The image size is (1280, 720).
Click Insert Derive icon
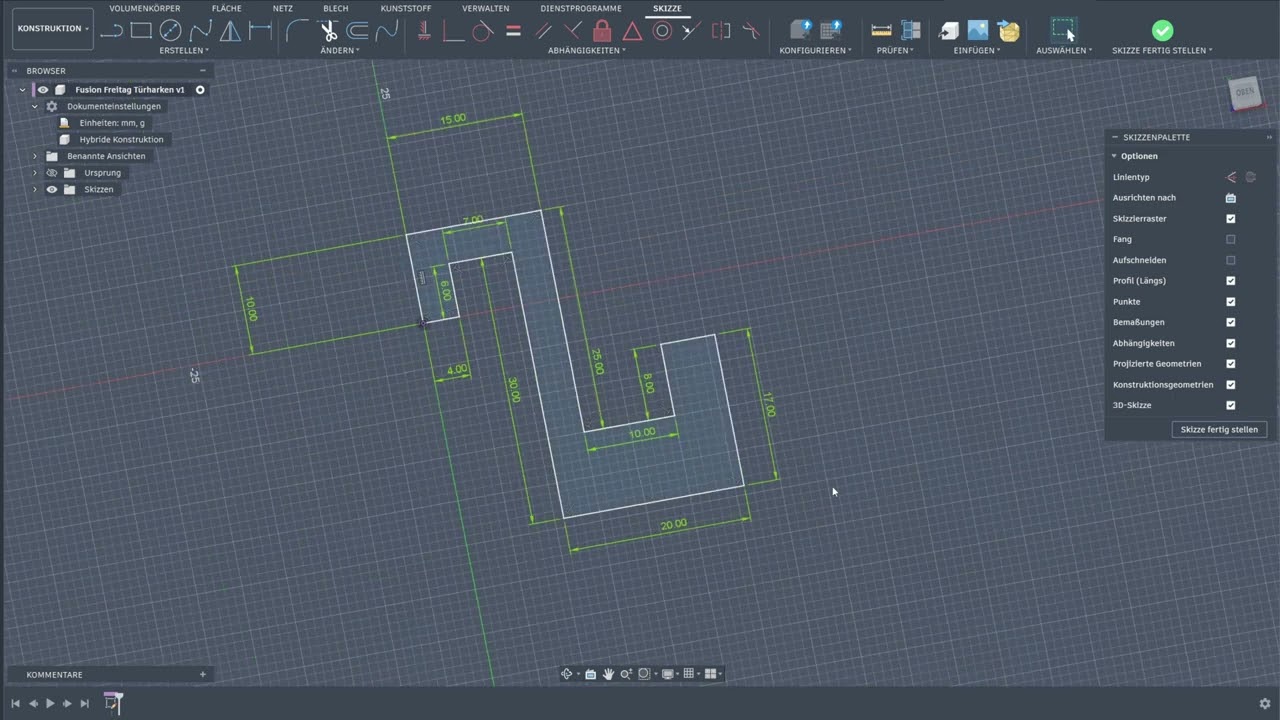948,31
